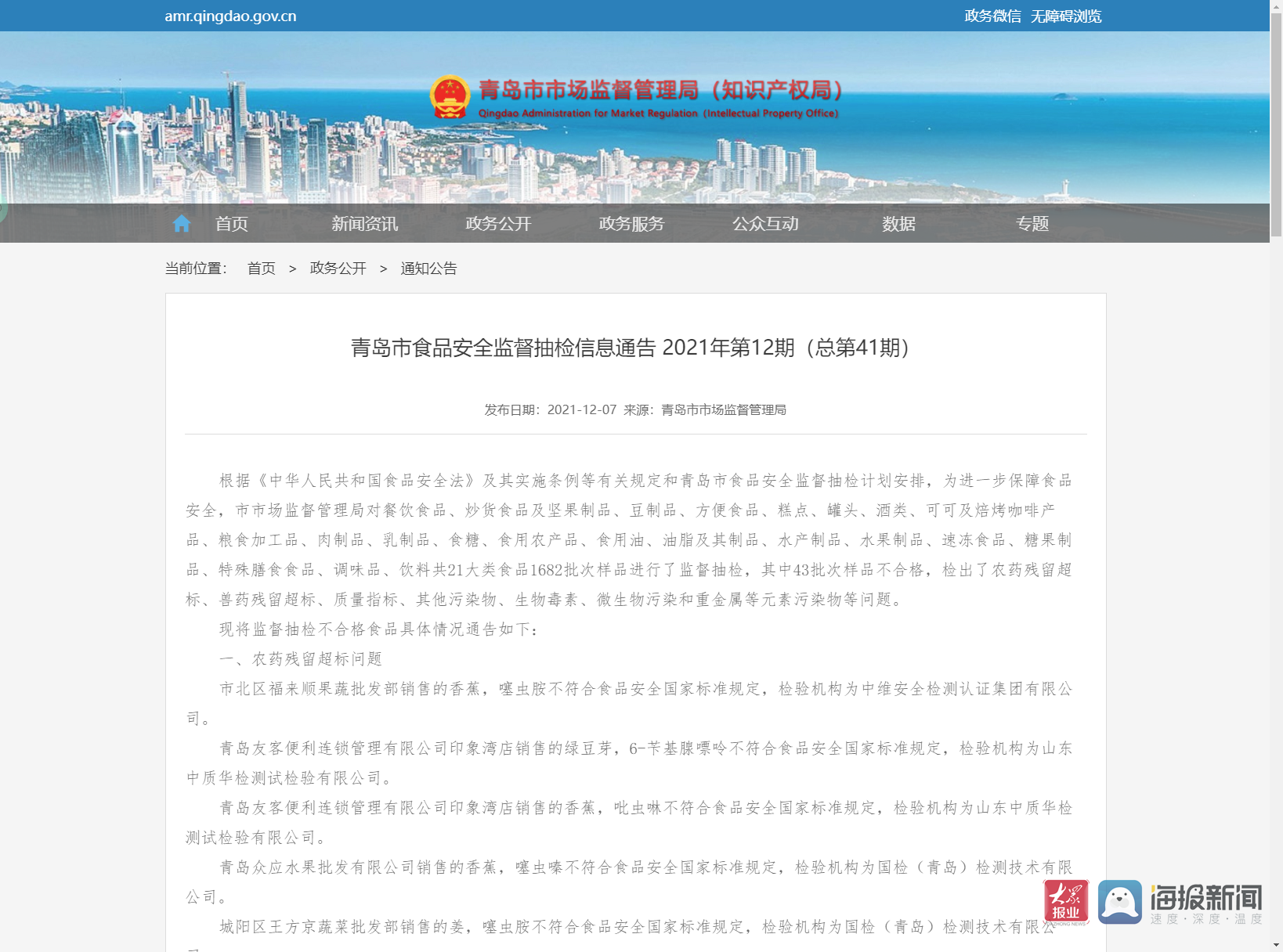Viewport: 1283px width, 952px height.
Task: Open 通知公告 breadcrumb link
Action: [x=429, y=269]
